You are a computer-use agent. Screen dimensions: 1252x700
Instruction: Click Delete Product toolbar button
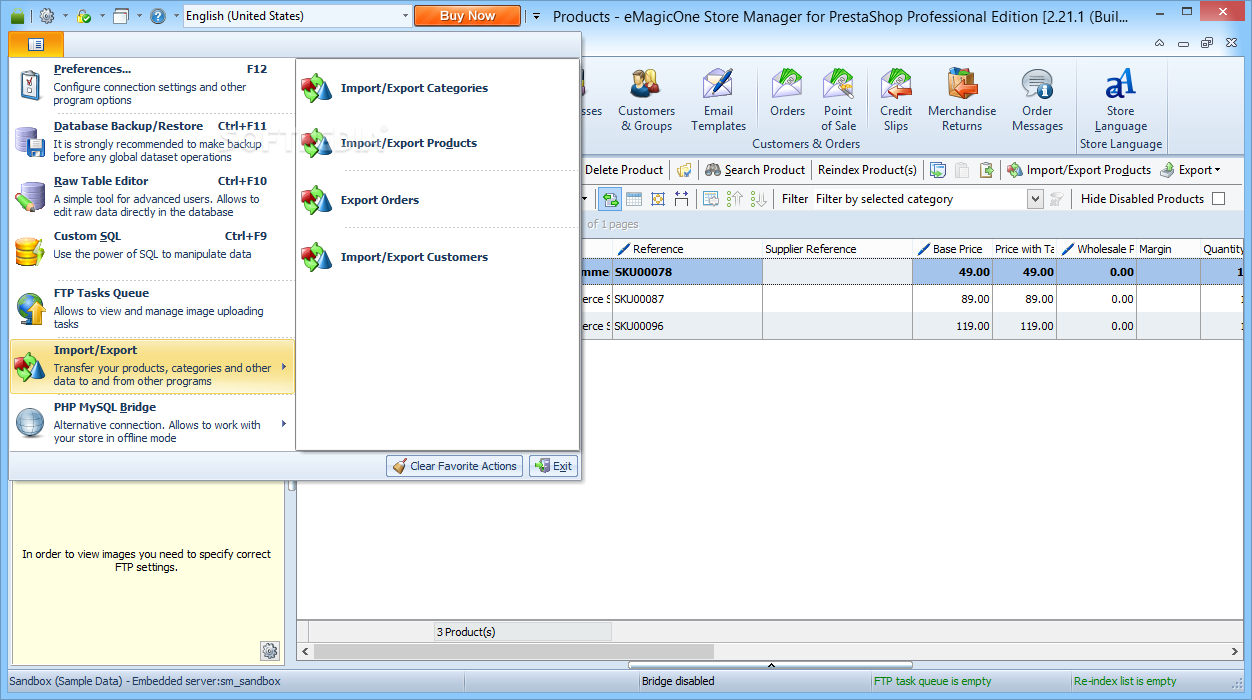[624, 170]
